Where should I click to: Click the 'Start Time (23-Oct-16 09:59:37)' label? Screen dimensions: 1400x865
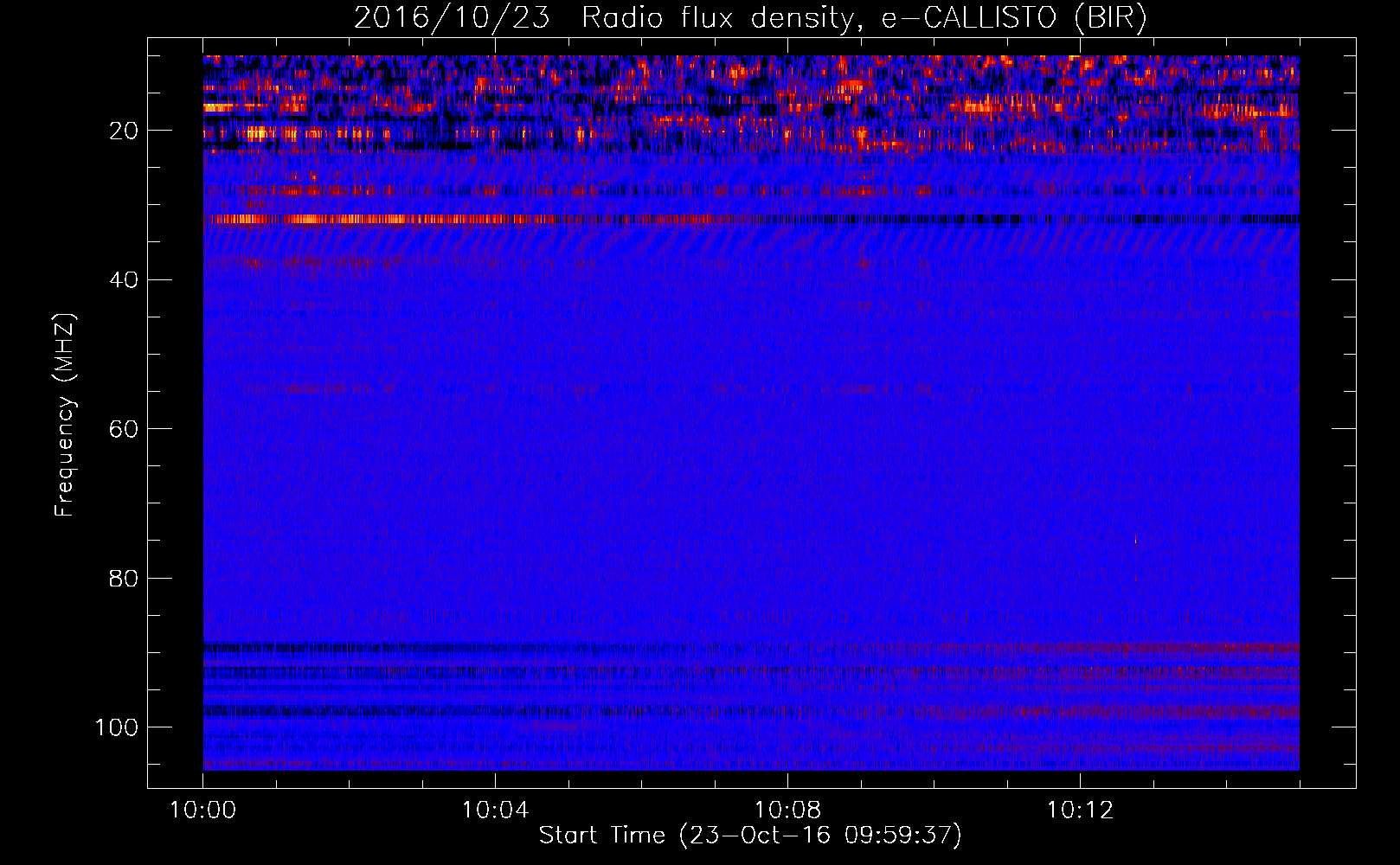(x=750, y=836)
